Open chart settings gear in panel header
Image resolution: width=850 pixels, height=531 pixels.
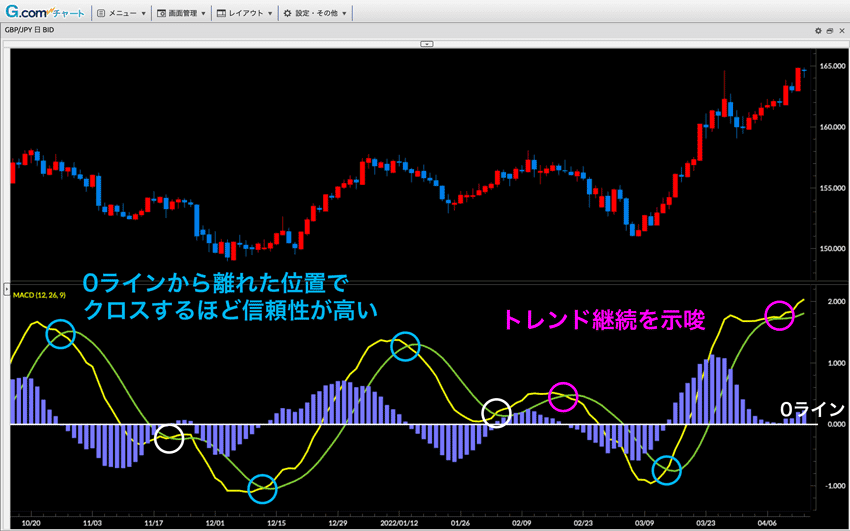point(816,32)
